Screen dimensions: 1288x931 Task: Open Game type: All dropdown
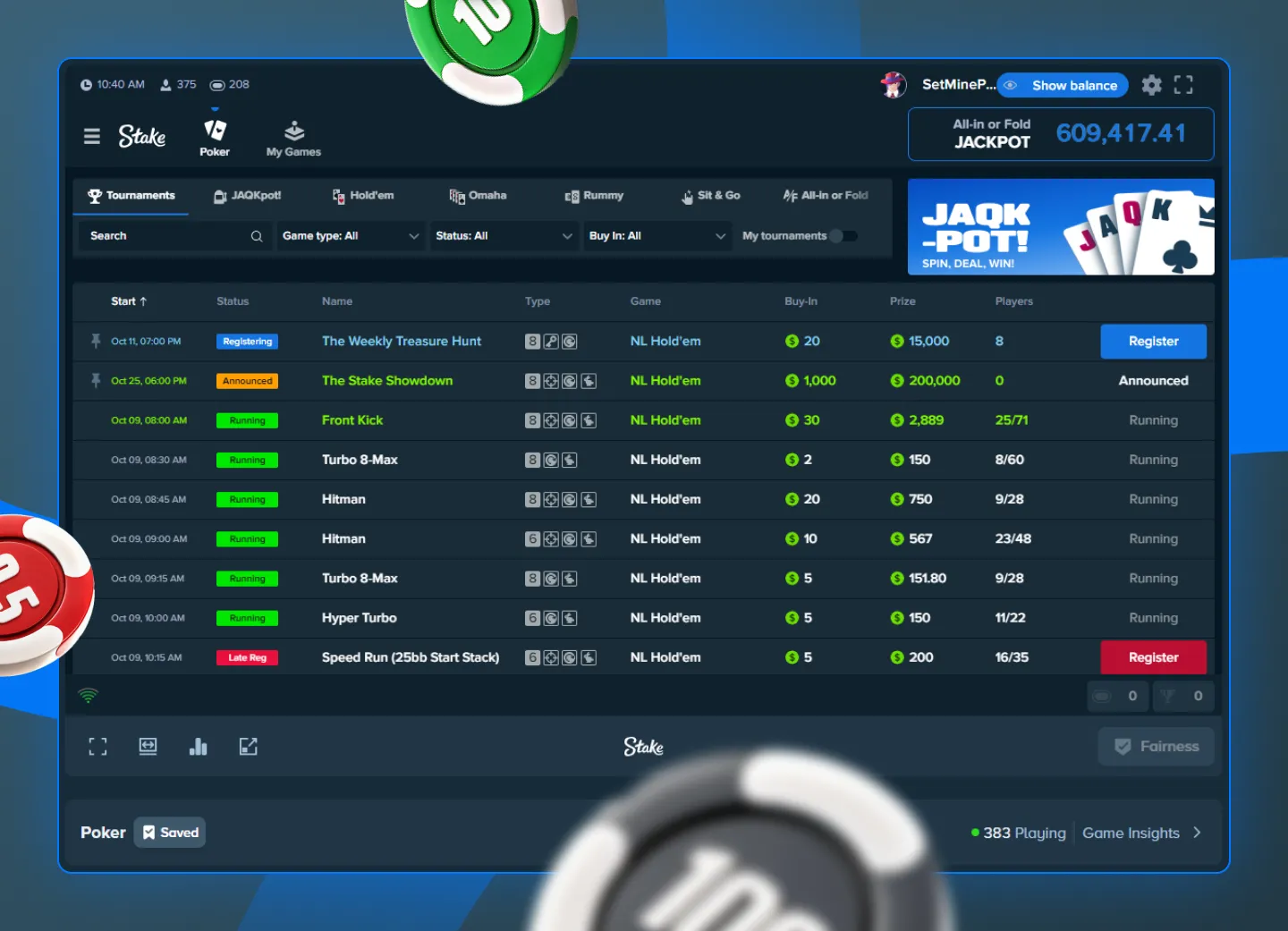point(350,236)
